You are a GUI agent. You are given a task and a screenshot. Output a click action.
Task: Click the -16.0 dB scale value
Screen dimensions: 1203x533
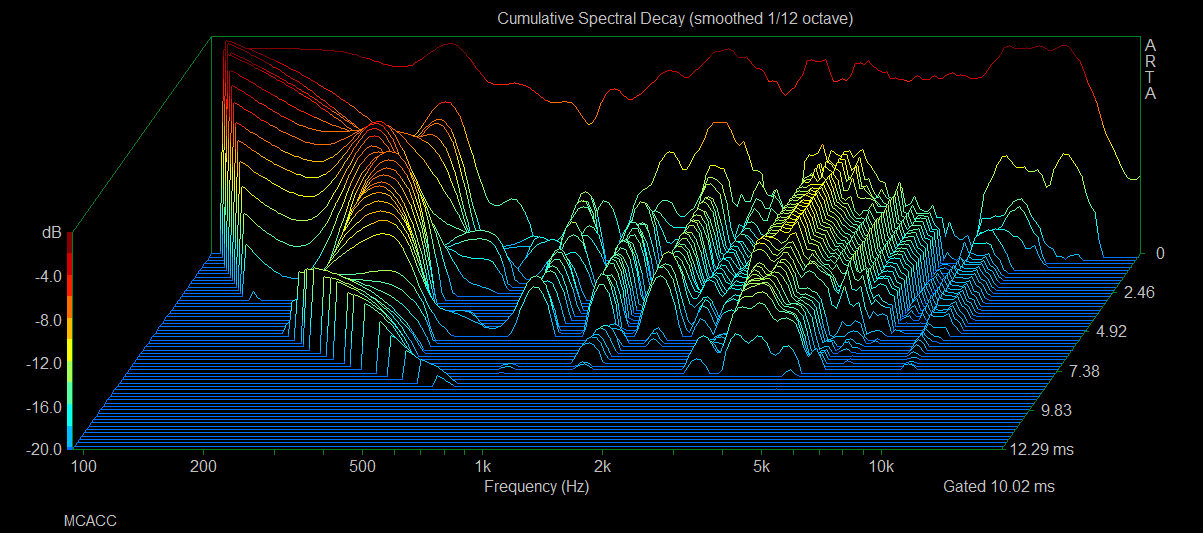click(x=44, y=407)
